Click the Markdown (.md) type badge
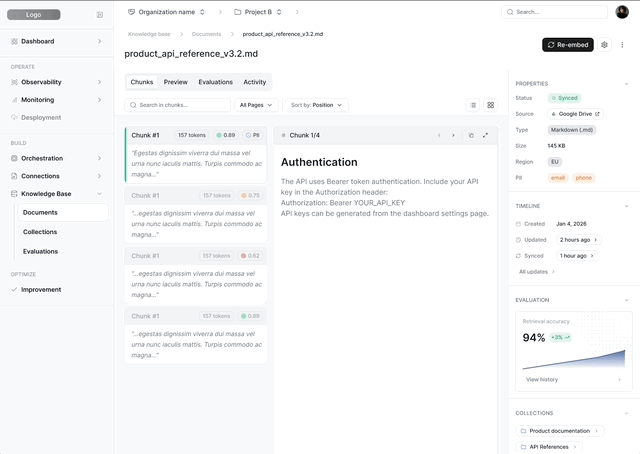 point(572,130)
